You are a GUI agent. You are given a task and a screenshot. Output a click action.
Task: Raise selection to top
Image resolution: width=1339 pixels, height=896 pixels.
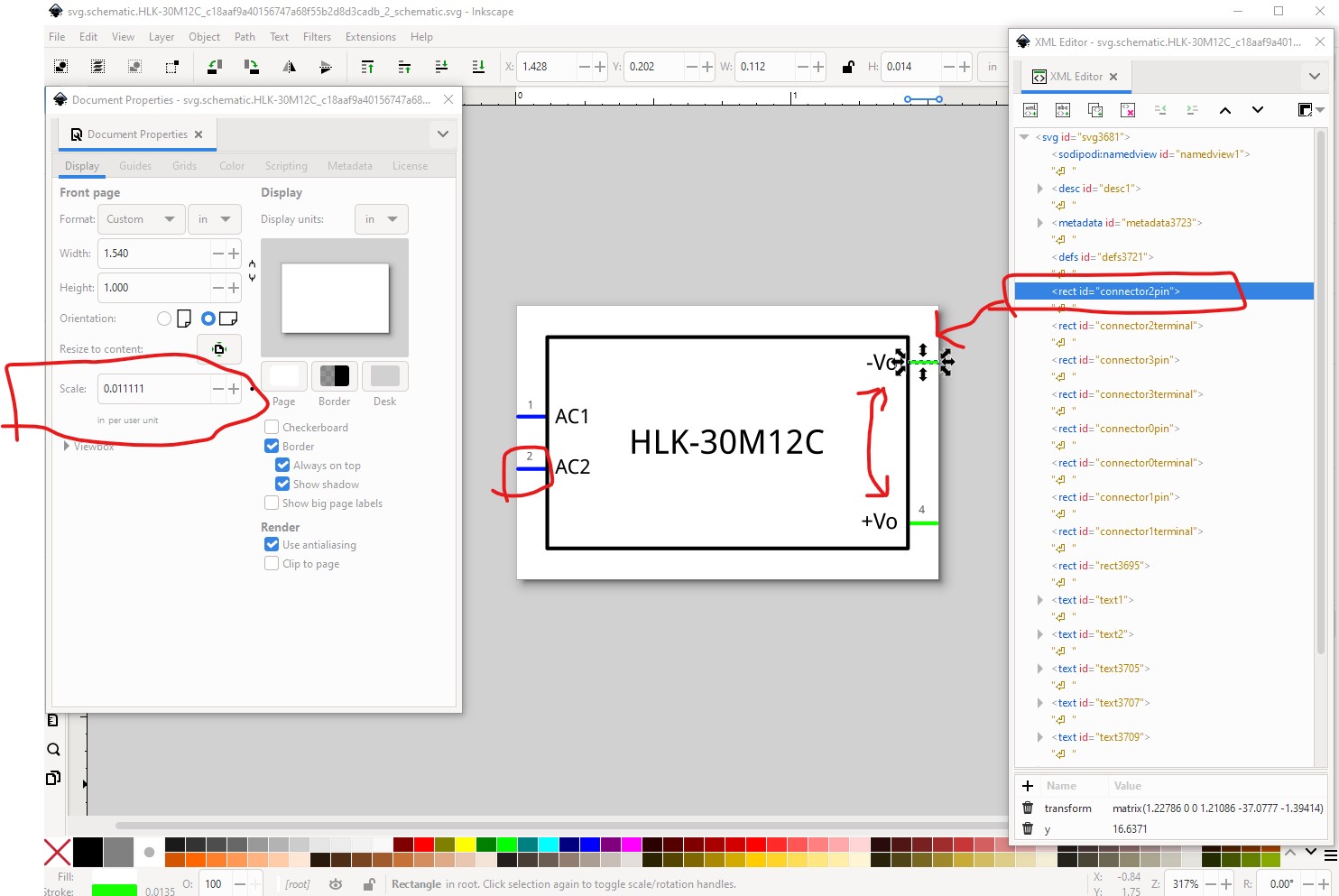pyautogui.click(x=367, y=67)
